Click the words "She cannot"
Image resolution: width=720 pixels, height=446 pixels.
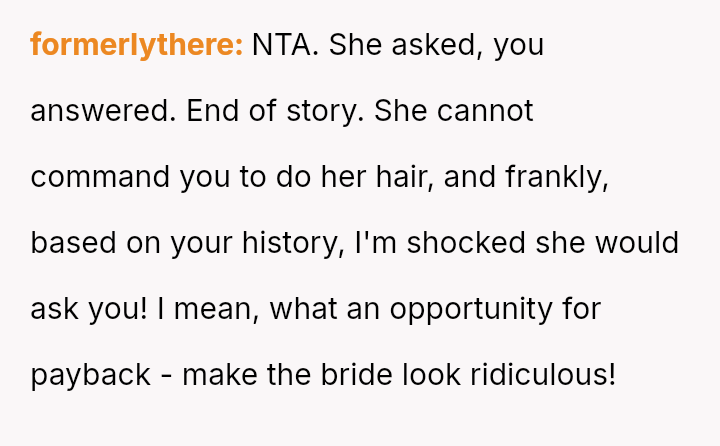pos(454,111)
